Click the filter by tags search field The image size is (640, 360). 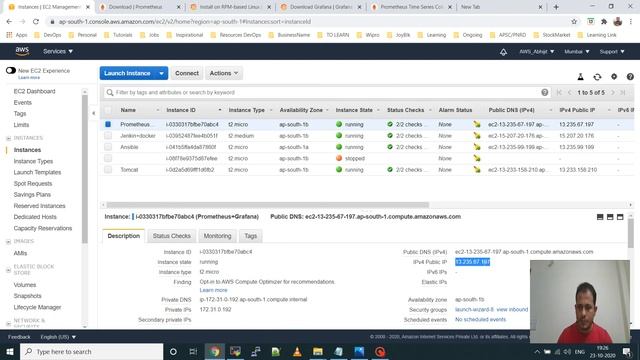click(x=327, y=93)
